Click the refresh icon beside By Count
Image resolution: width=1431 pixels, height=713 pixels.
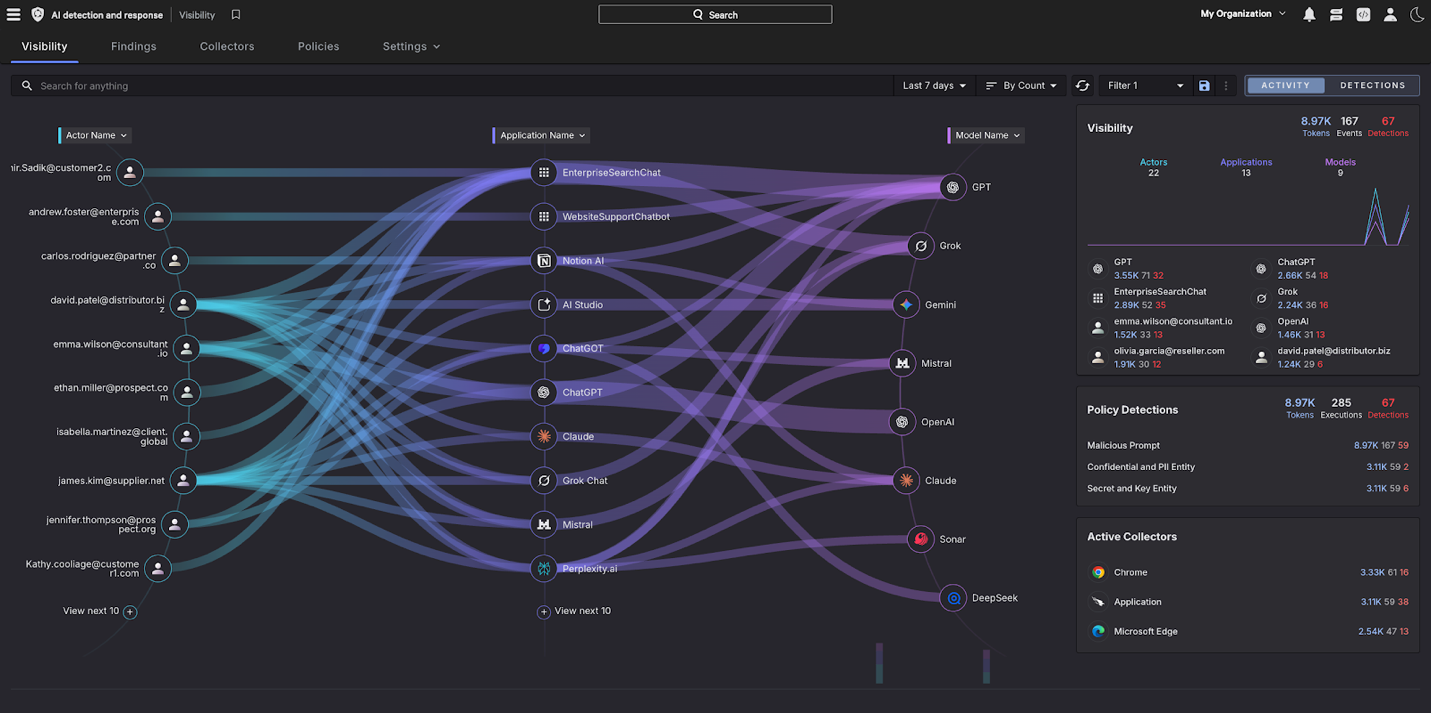1082,86
